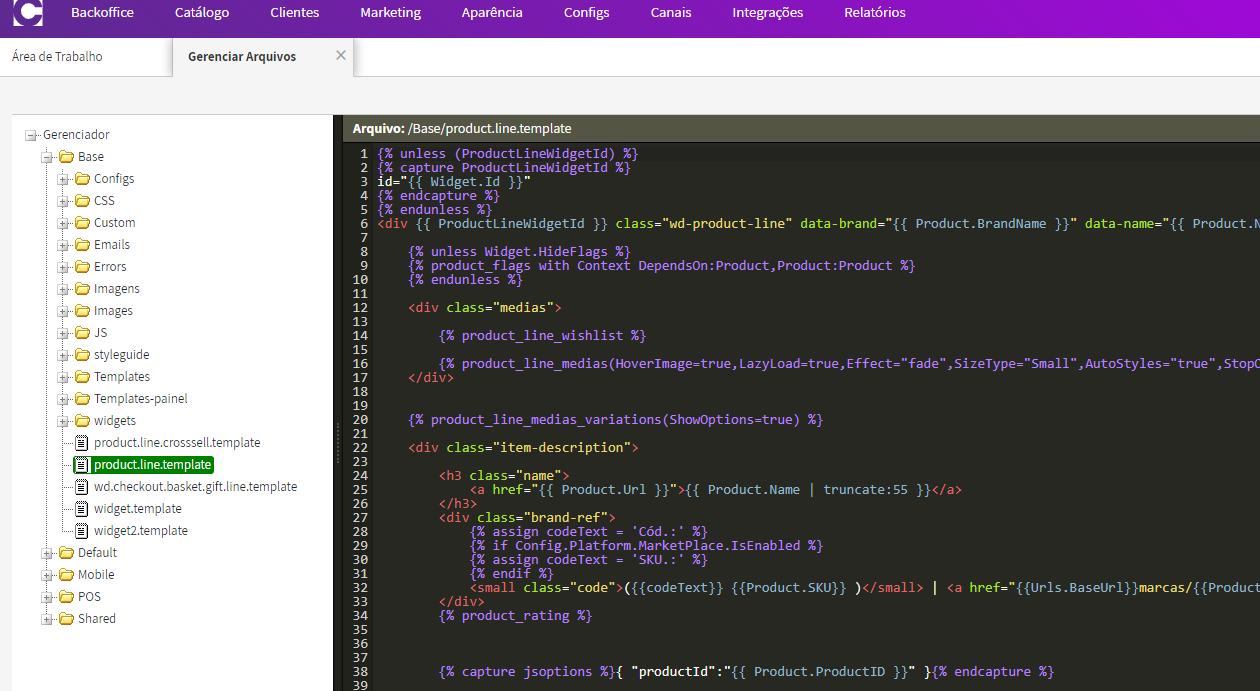1260x691 pixels.
Task: Open the Integrações menu
Action: pyautogui.click(x=768, y=13)
